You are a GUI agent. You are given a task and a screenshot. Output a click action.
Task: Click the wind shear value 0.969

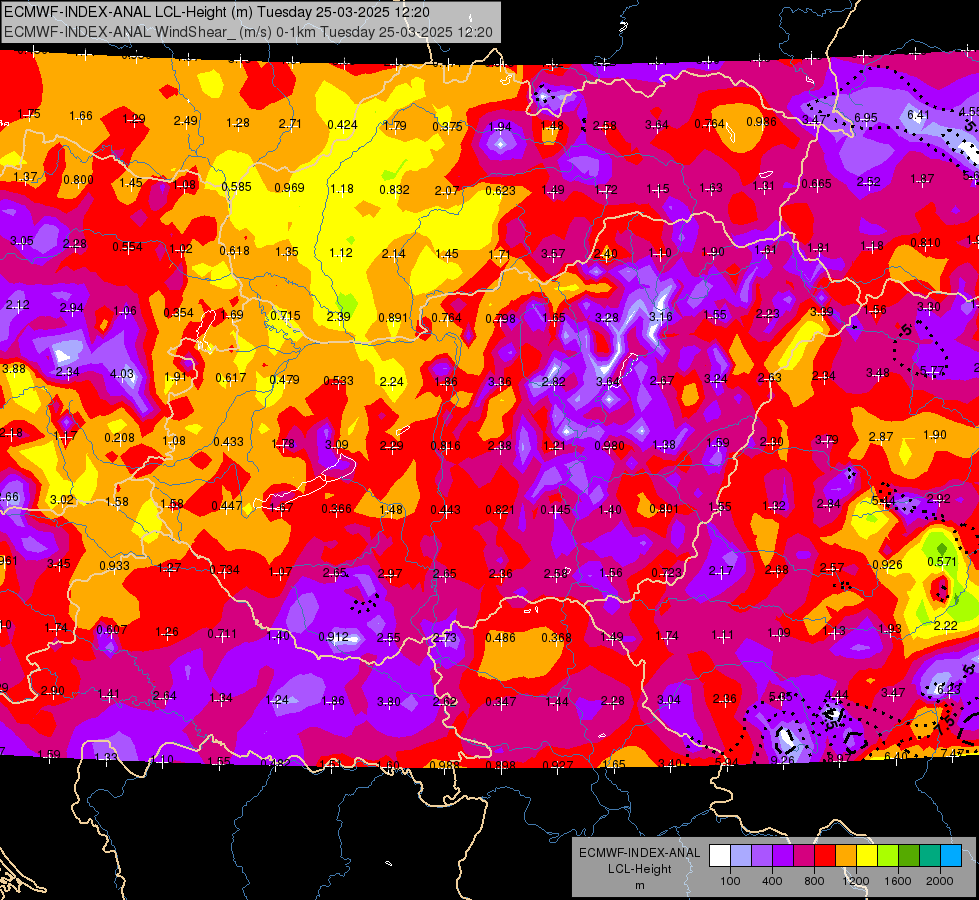(290, 187)
